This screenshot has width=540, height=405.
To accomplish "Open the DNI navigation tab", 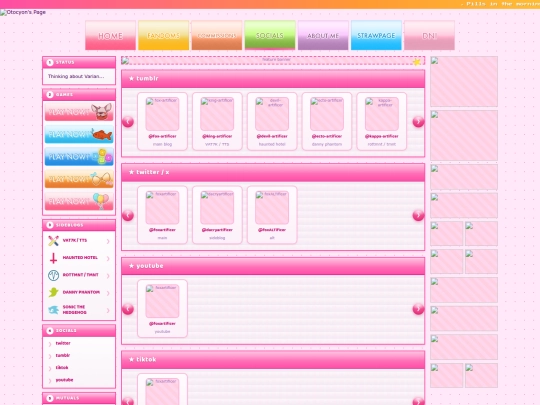I will pyautogui.click(x=429, y=35).
